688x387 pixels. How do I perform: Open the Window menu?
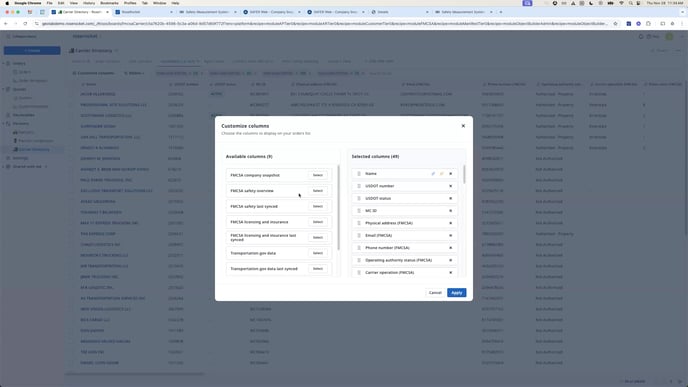160,3
